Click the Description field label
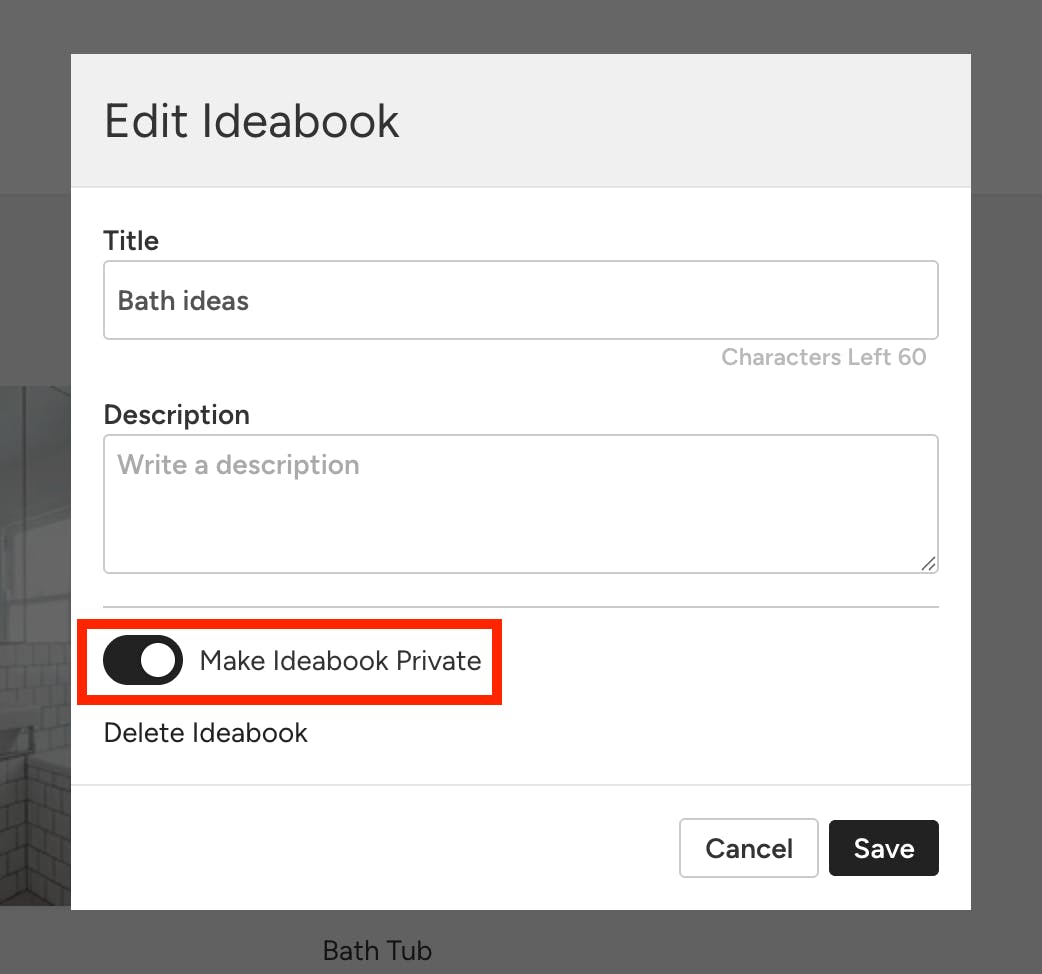The height and width of the screenshot is (974, 1042). click(177, 415)
